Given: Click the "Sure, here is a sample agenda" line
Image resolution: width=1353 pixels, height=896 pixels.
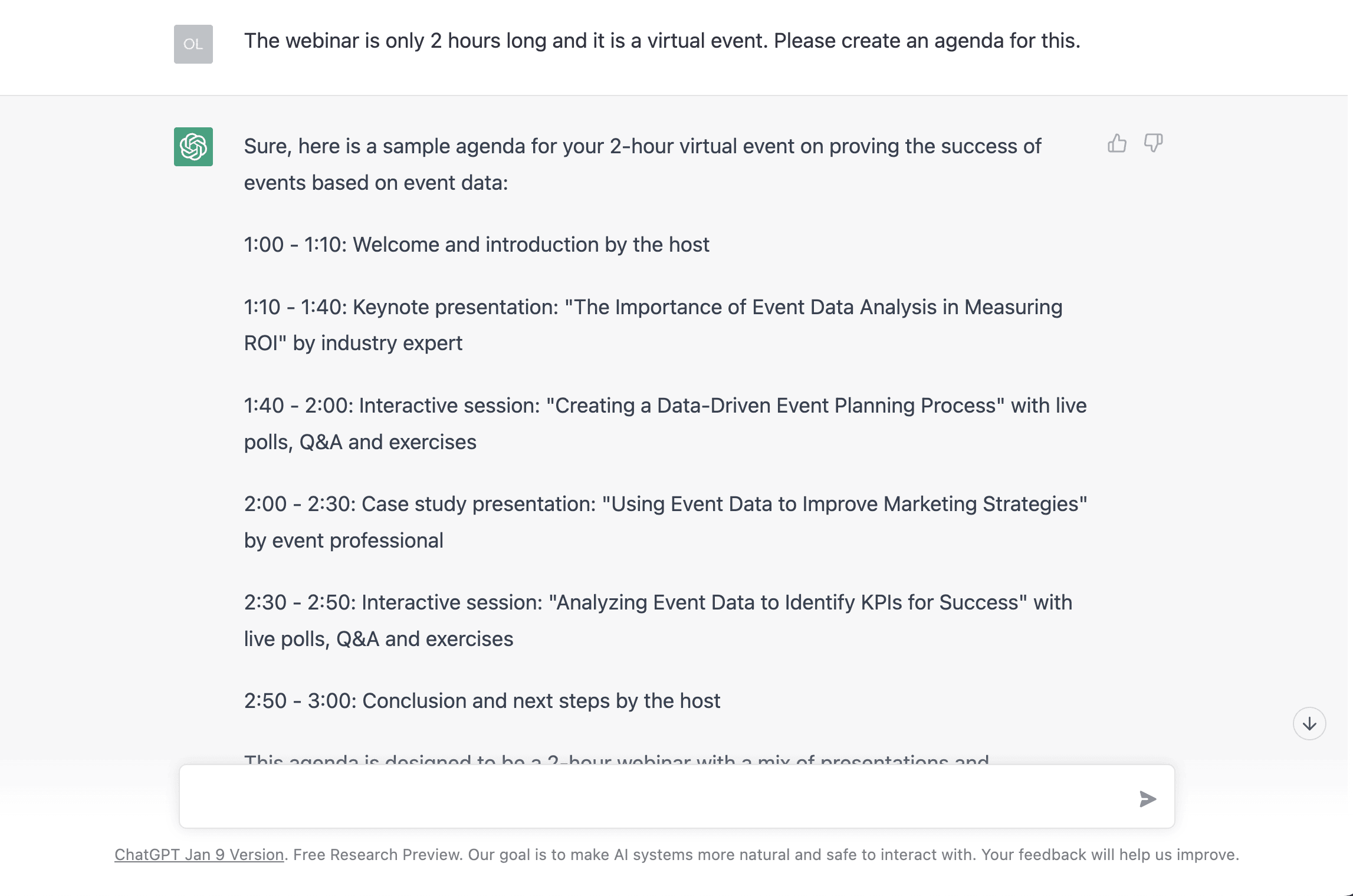Looking at the screenshot, I should pyautogui.click(x=642, y=146).
